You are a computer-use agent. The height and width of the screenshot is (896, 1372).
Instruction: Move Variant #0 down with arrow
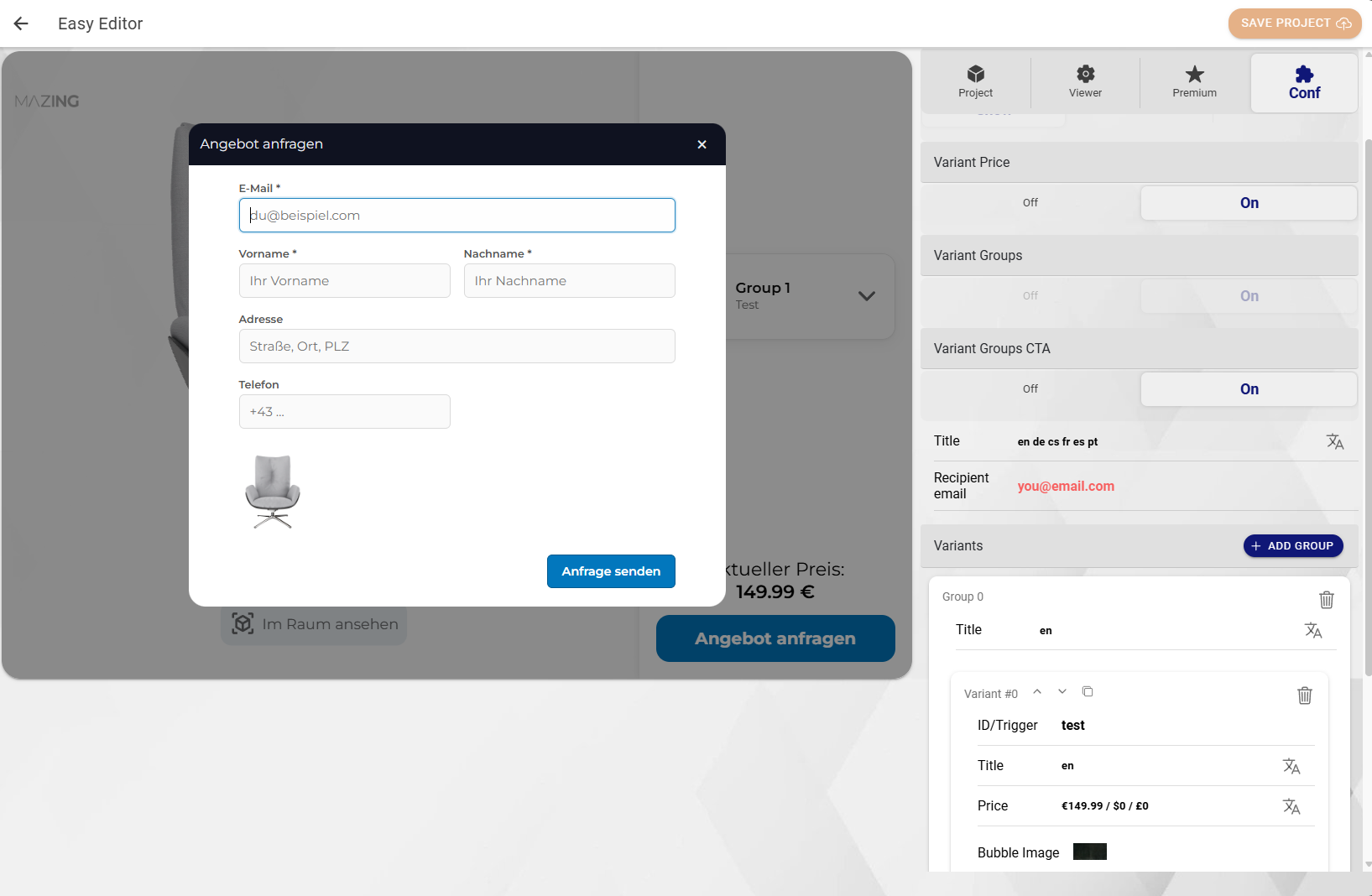pyautogui.click(x=1062, y=691)
